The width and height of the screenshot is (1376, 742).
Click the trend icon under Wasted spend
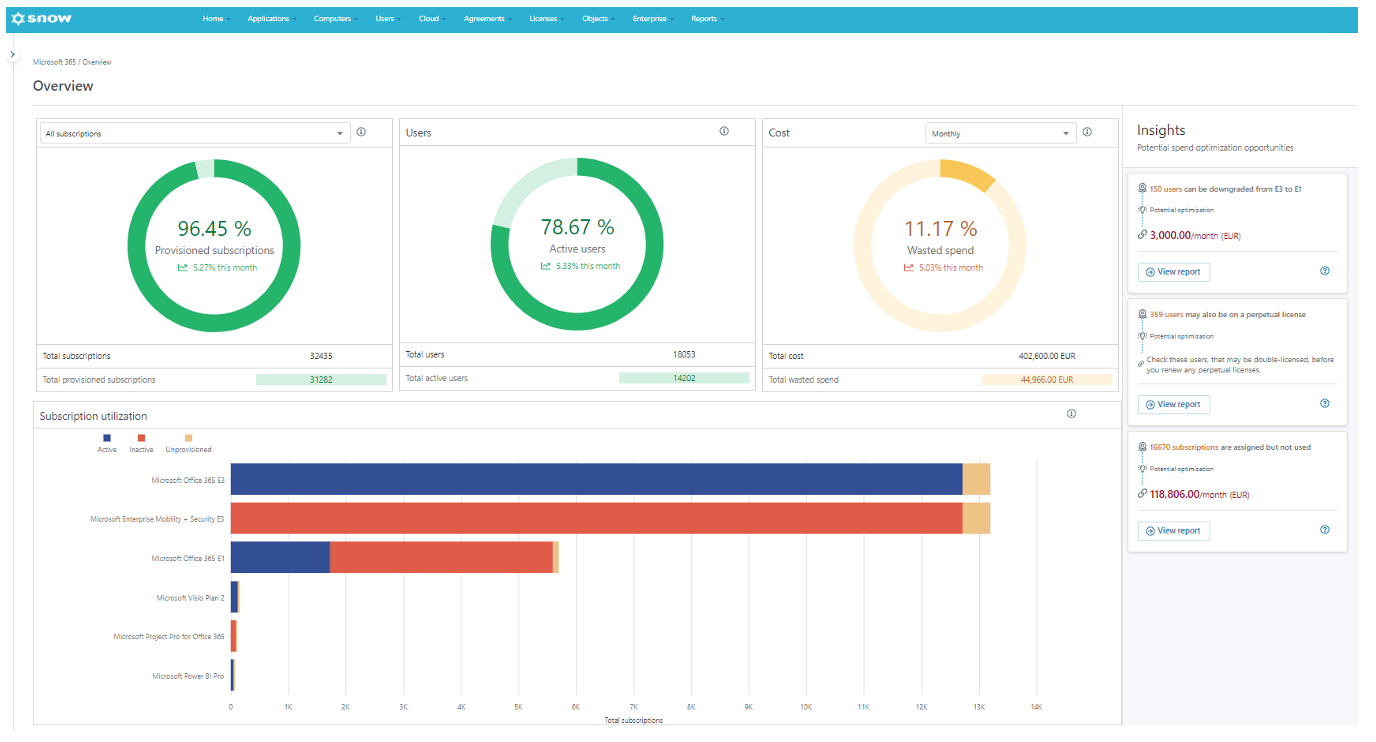coord(909,267)
